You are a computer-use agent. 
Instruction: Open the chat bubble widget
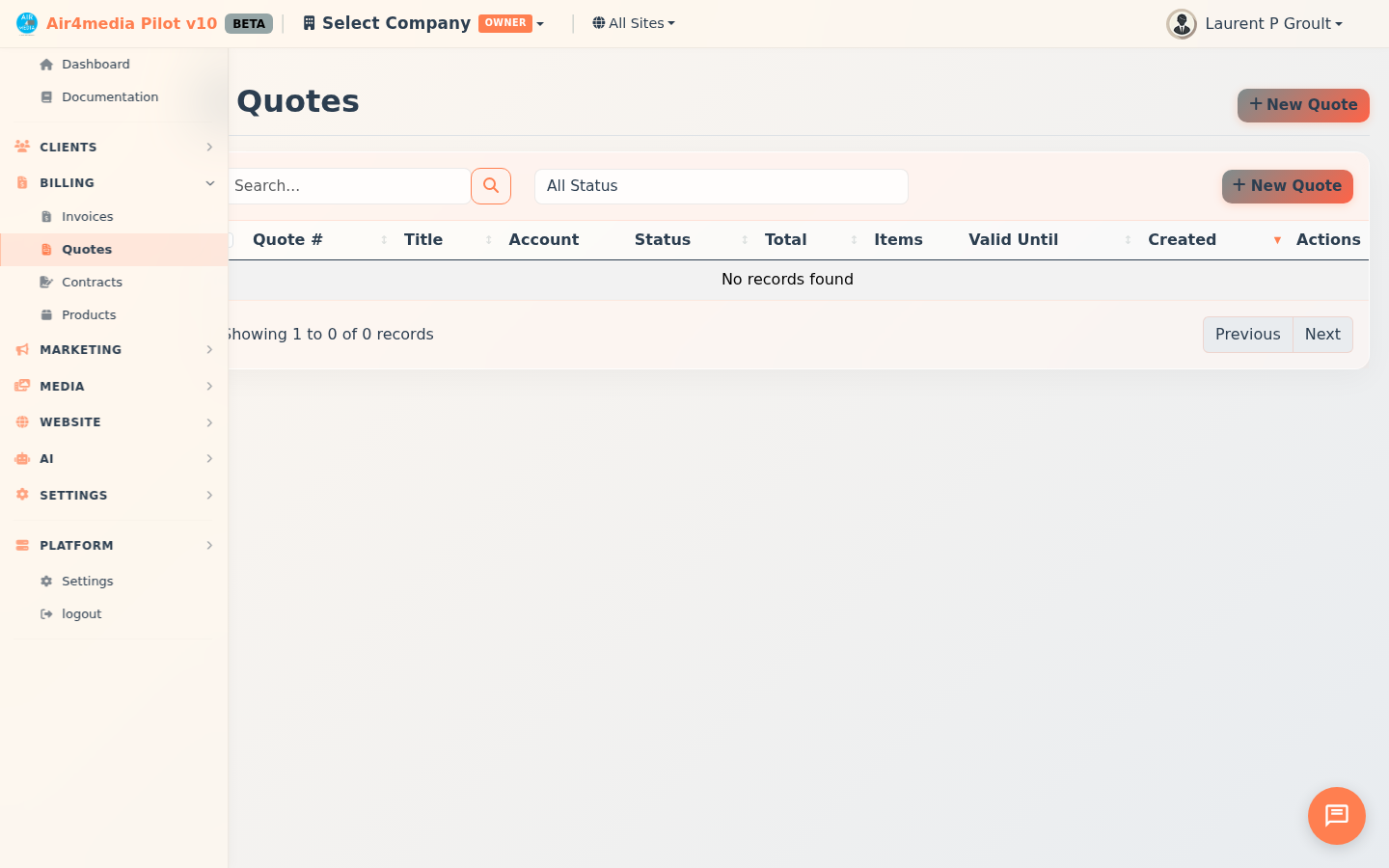pos(1336,816)
